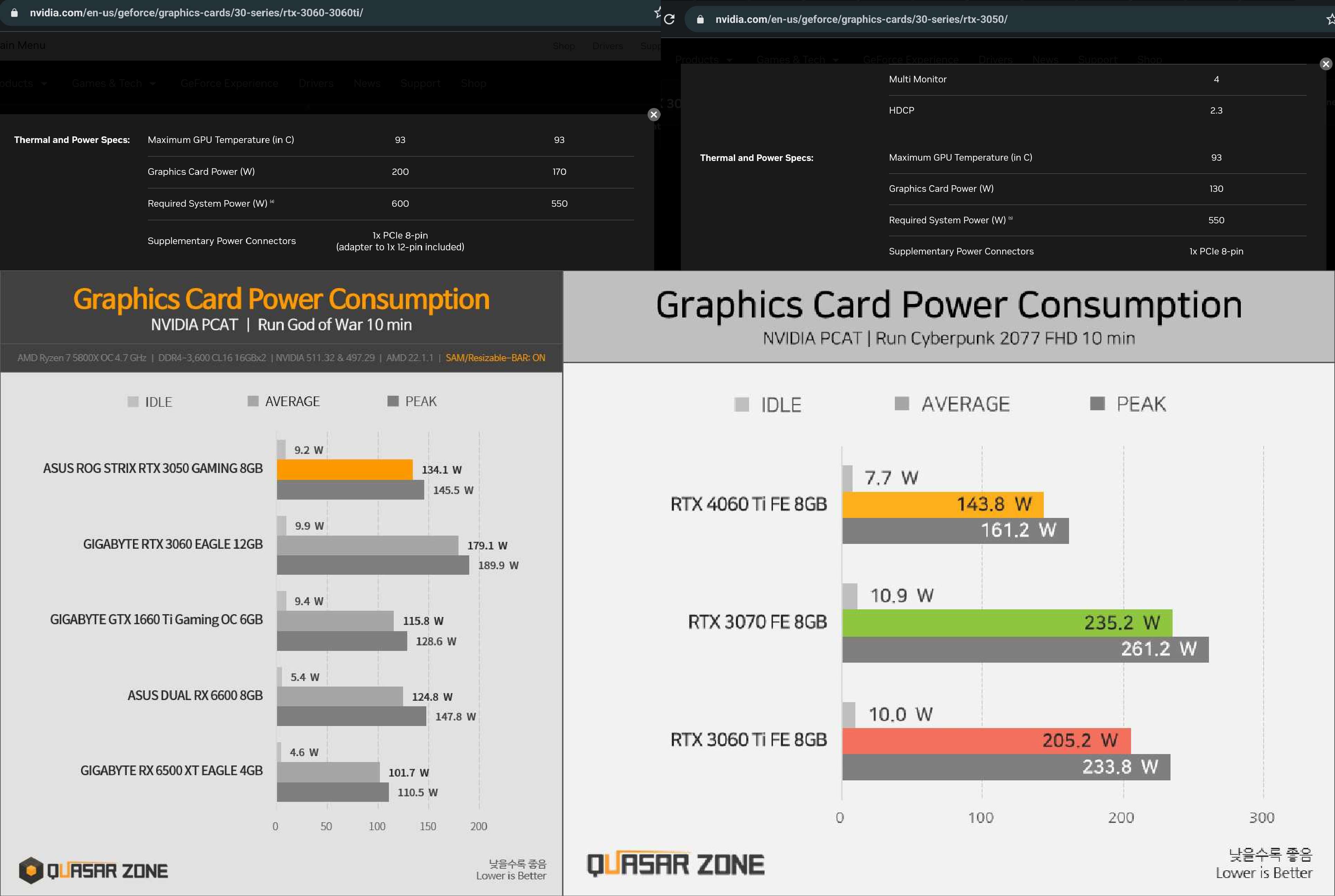Click the 170 value in the Graphics Card Power row
This screenshot has width=1335, height=896.
pos(559,171)
